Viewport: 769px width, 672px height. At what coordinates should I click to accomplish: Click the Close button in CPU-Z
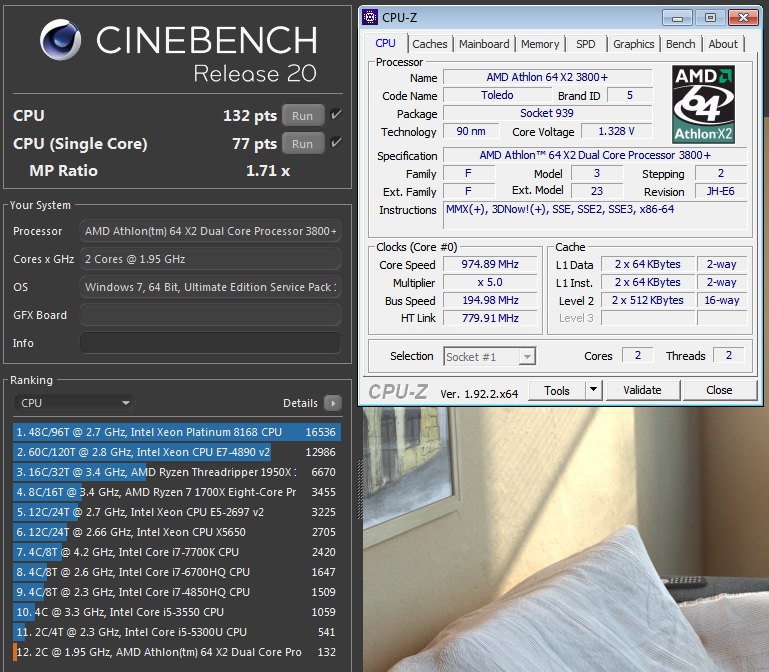click(719, 390)
